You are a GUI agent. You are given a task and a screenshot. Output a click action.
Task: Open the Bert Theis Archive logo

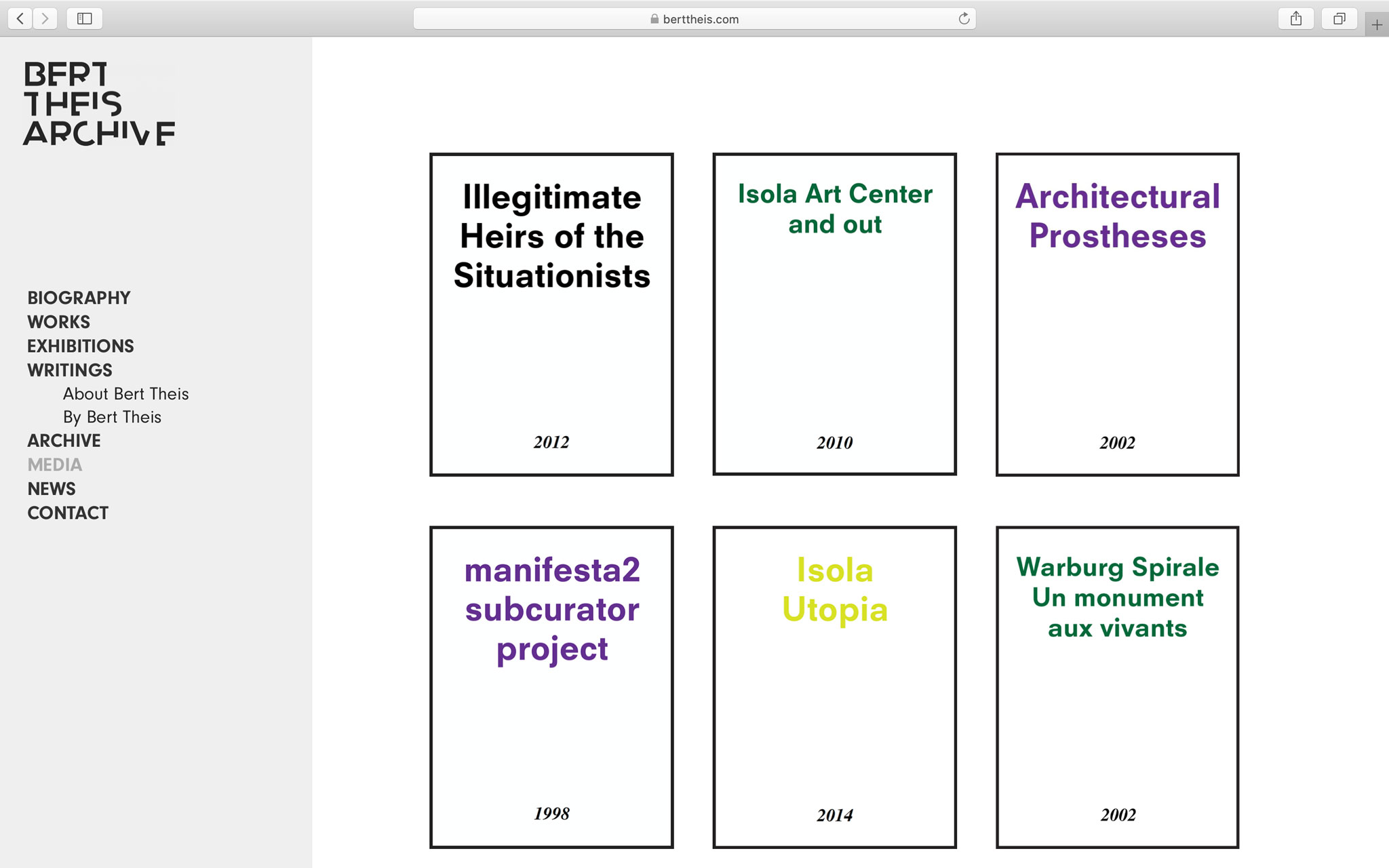(99, 104)
